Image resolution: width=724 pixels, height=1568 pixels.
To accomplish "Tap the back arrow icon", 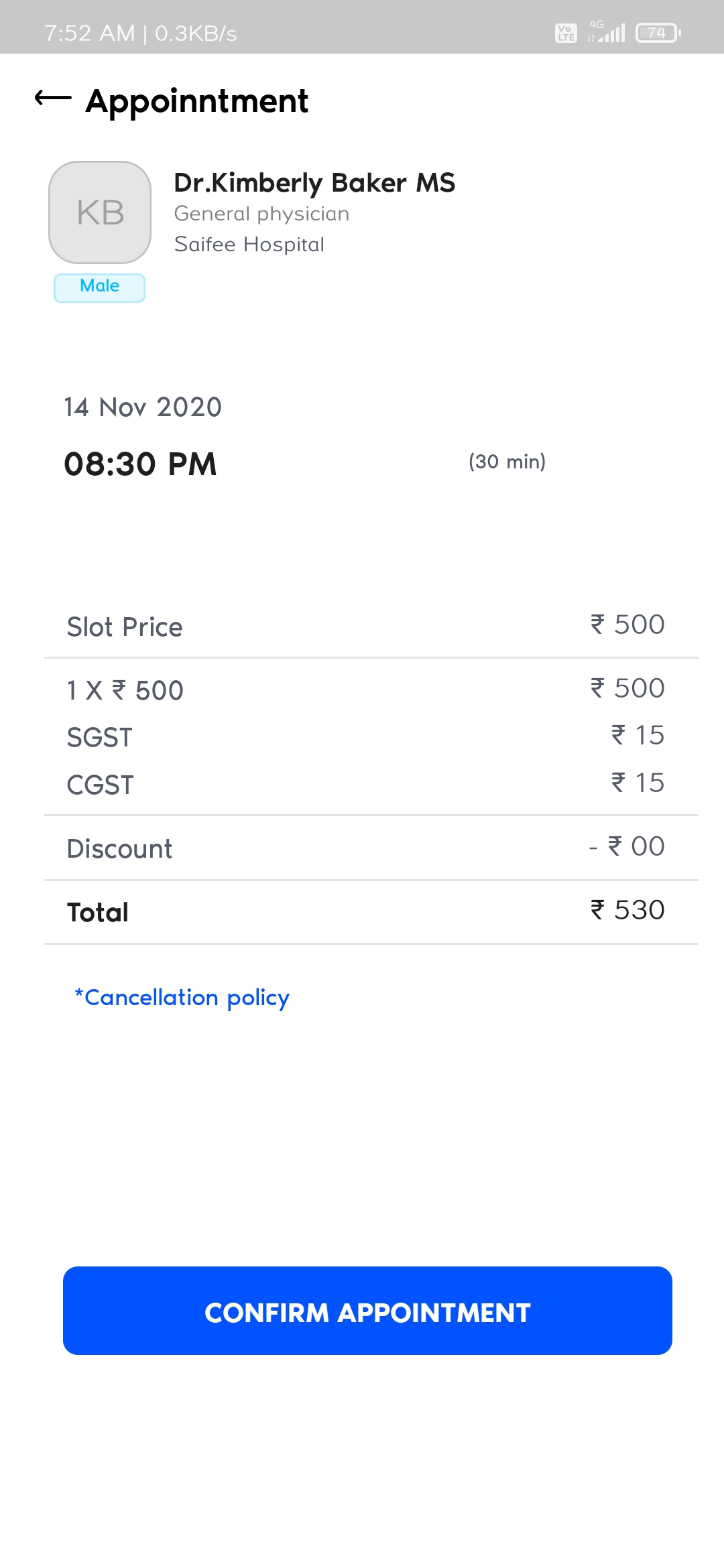I will click(x=53, y=99).
